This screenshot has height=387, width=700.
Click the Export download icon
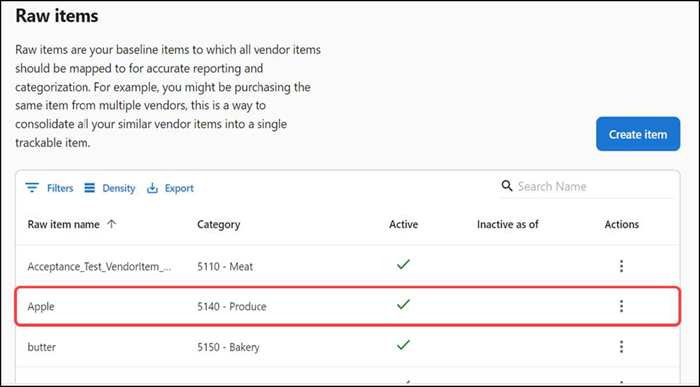[152, 188]
